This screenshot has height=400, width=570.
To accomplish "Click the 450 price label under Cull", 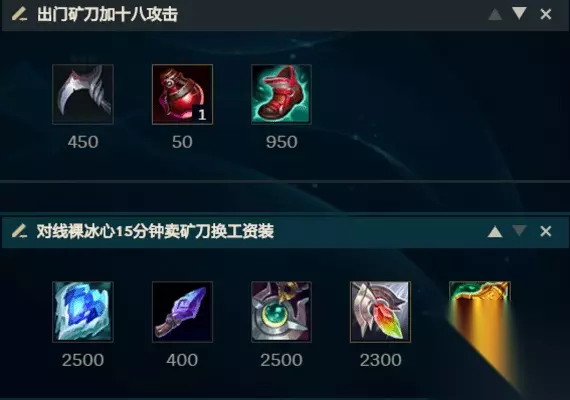I will pos(83,142).
